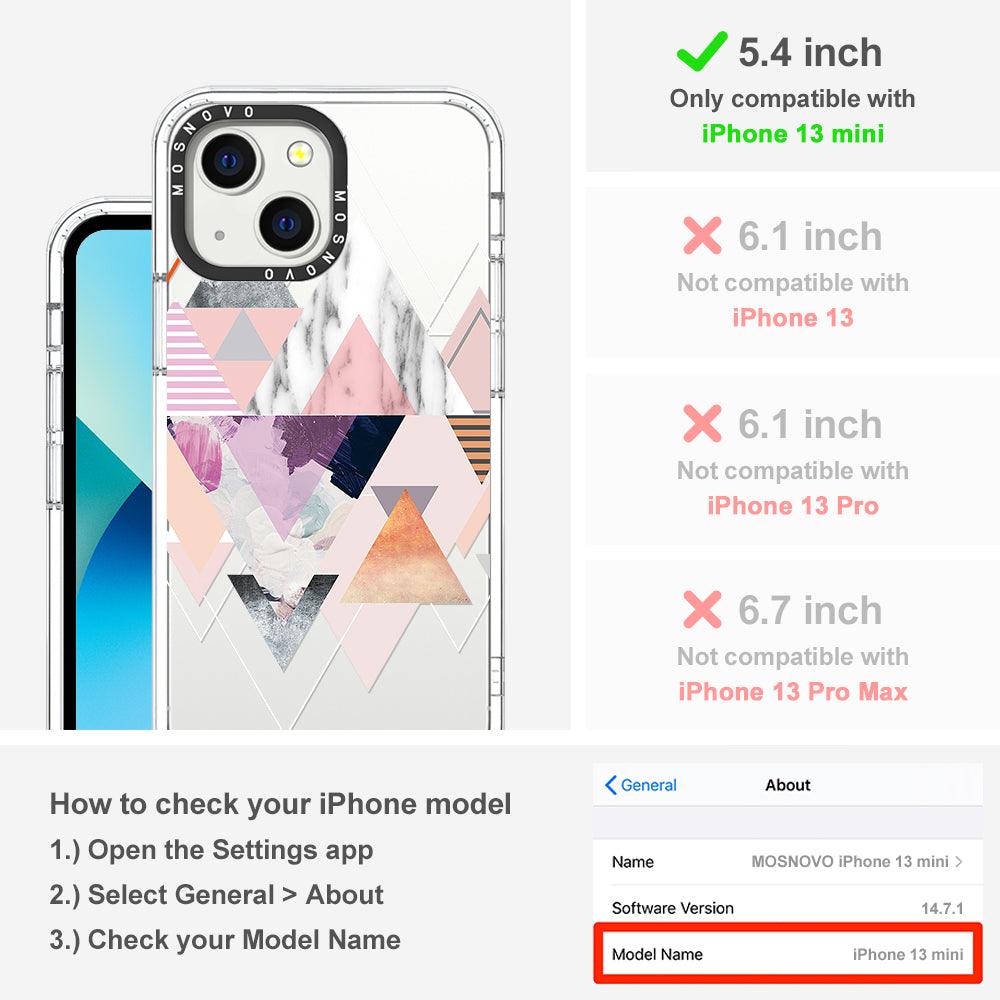1000x1000 pixels.
Task: Open the Name row chevron for MOSNOVO iPhone 13 mini
Action: coord(959,862)
